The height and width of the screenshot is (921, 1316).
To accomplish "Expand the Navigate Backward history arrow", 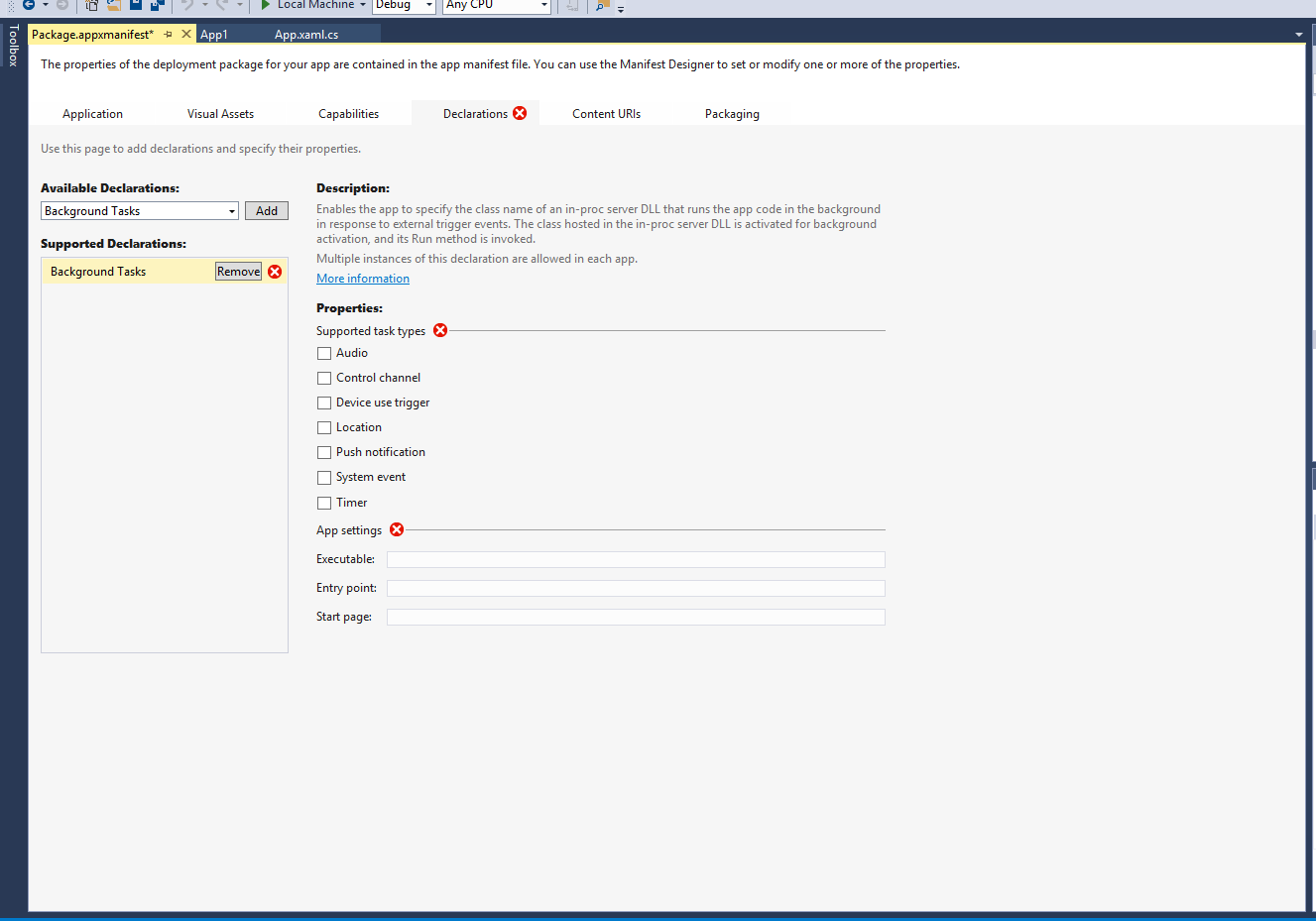I will [x=45, y=5].
